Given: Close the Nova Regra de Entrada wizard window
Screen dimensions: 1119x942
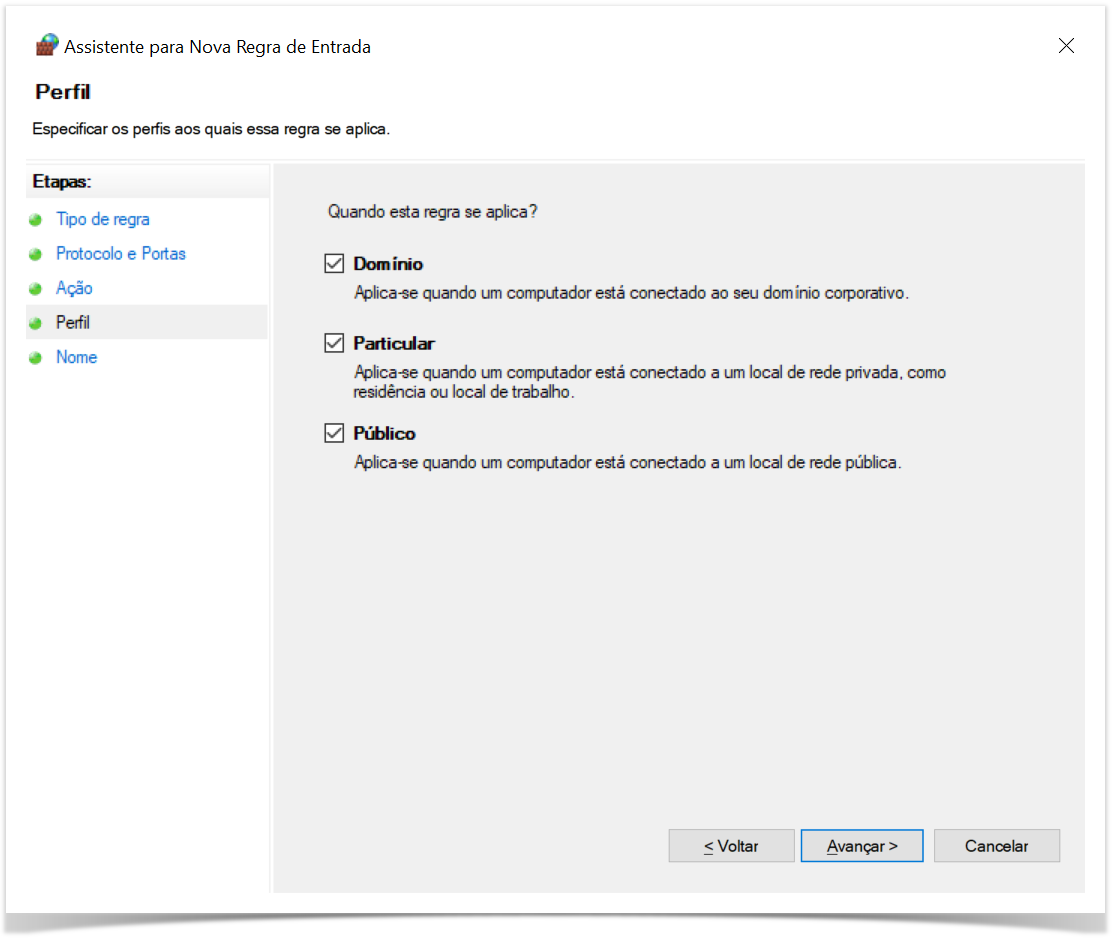Looking at the screenshot, I should (x=1066, y=46).
